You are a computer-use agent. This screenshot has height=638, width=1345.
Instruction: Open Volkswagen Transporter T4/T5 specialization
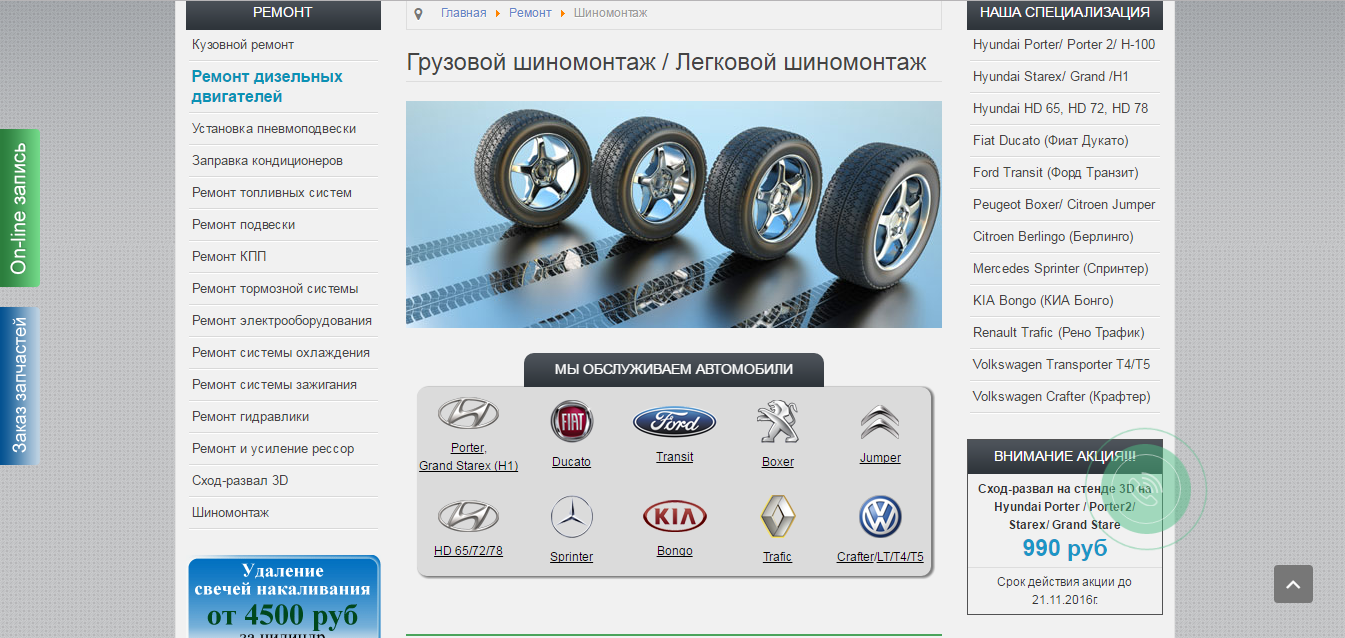(x=1064, y=365)
